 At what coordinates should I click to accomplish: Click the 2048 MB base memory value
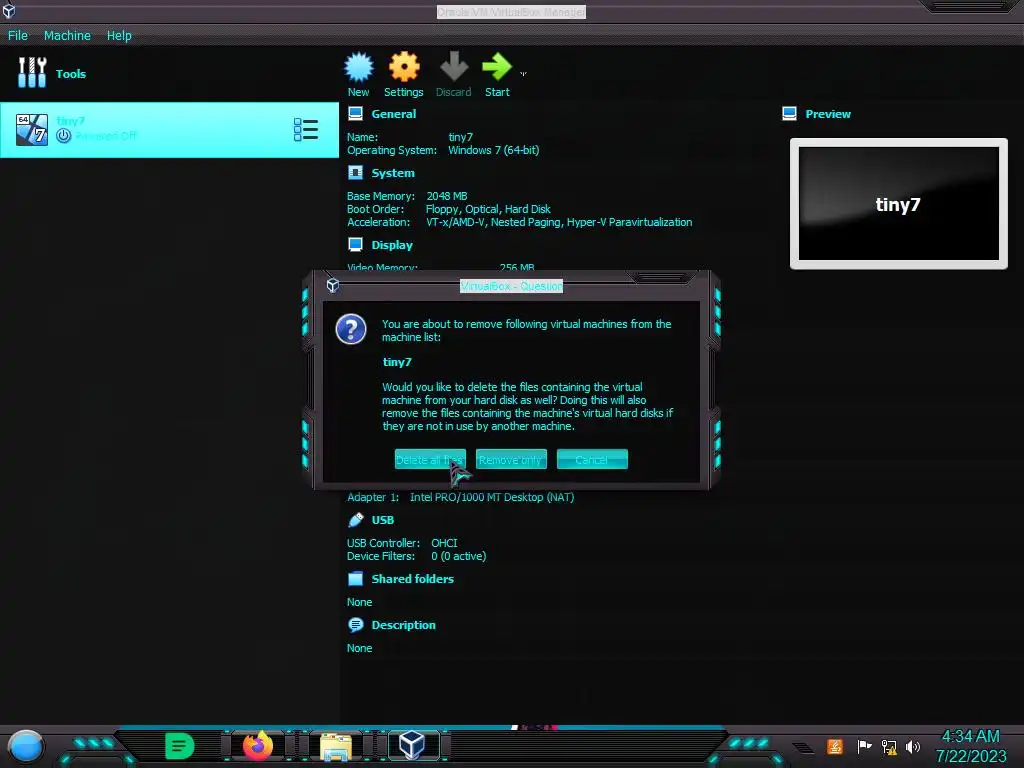click(447, 196)
